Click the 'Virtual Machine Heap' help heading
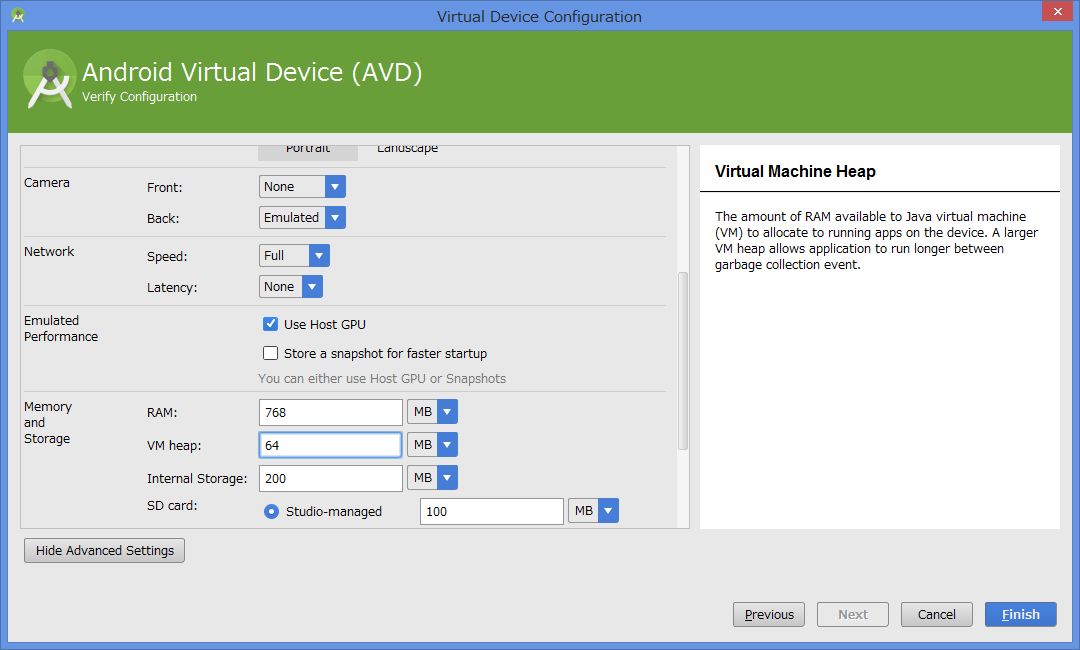Screen dimensions: 1080x650 [x=795, y=171]
